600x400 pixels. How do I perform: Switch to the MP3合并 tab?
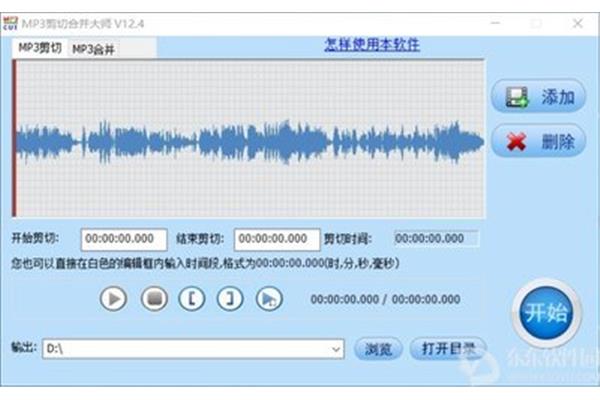point(93,49)
